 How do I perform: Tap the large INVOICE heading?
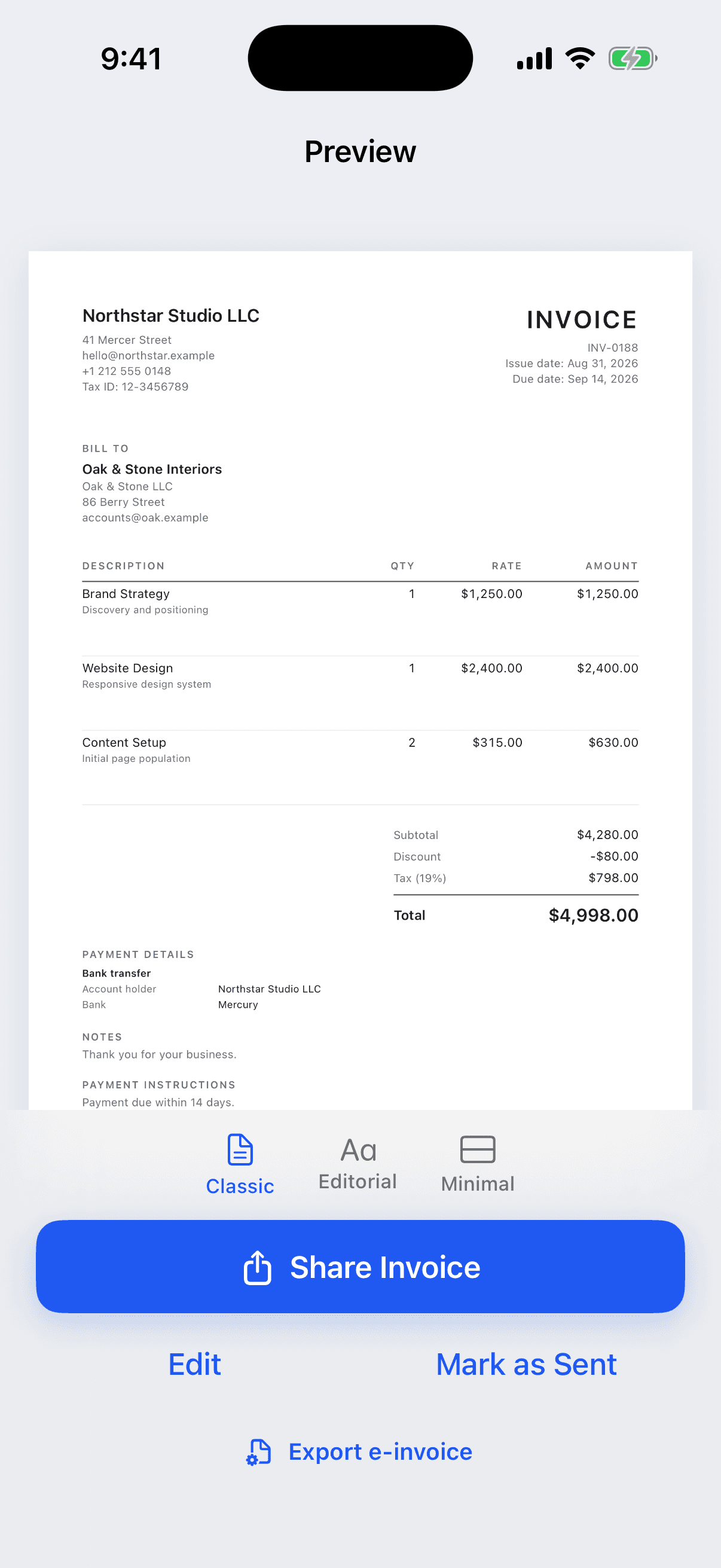582,319
